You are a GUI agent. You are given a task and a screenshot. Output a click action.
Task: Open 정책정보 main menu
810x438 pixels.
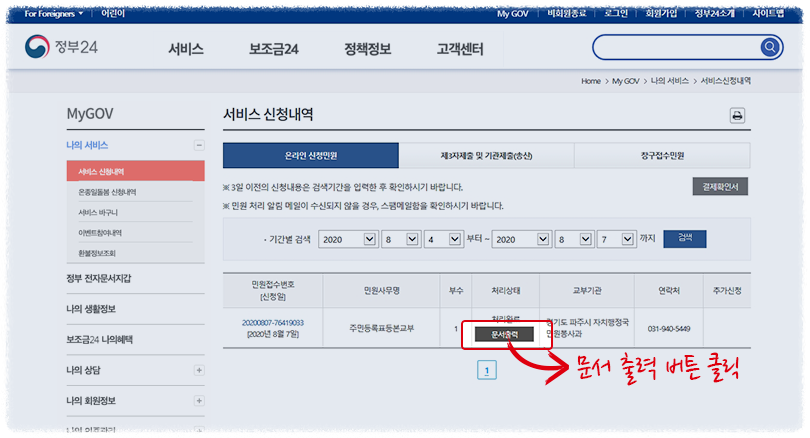click(367, 49)
